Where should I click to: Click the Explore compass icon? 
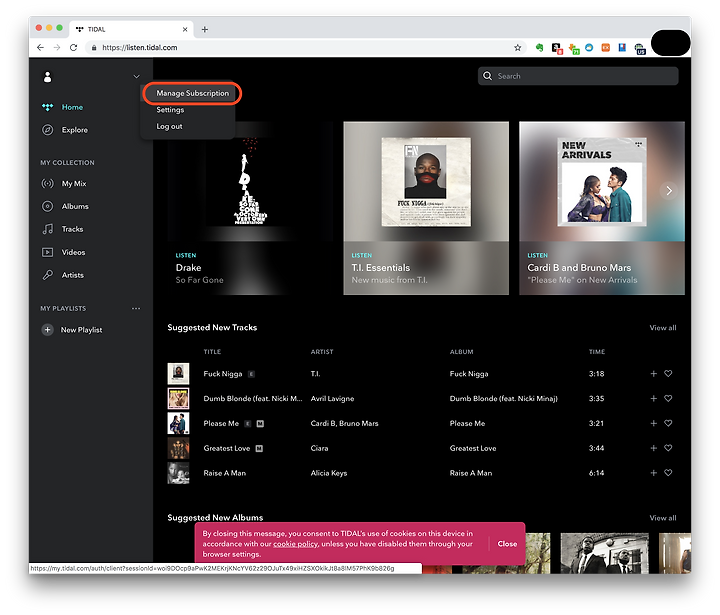point(48,130)
